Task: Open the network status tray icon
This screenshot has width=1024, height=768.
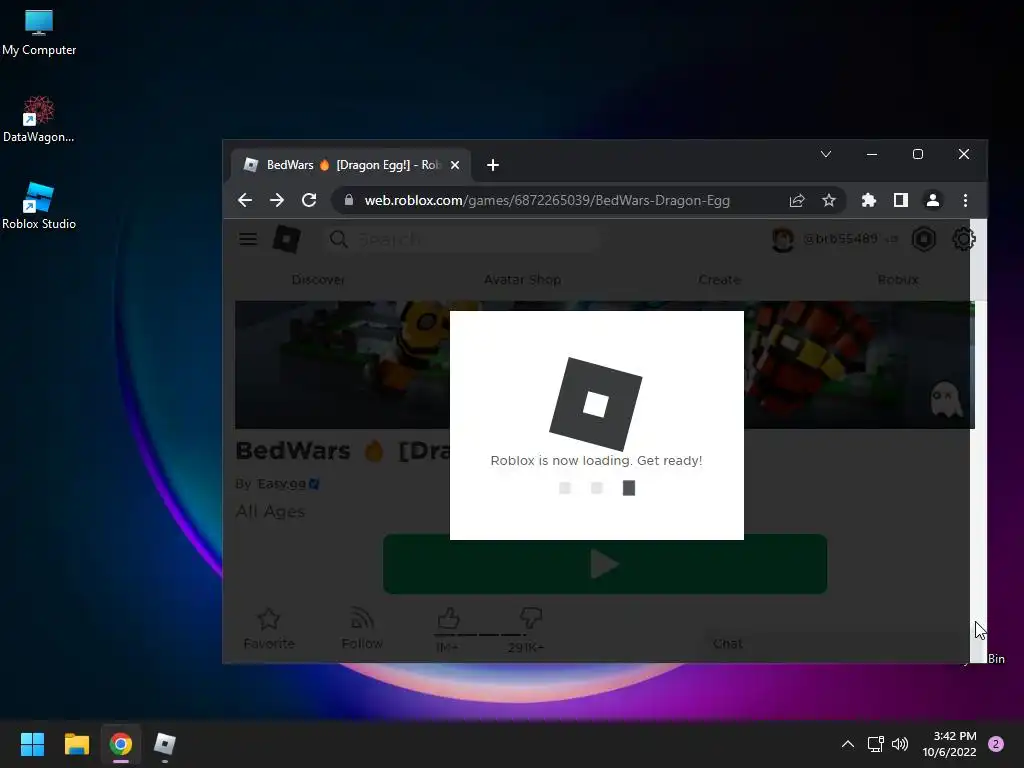Action: click(x=876, y=744)
